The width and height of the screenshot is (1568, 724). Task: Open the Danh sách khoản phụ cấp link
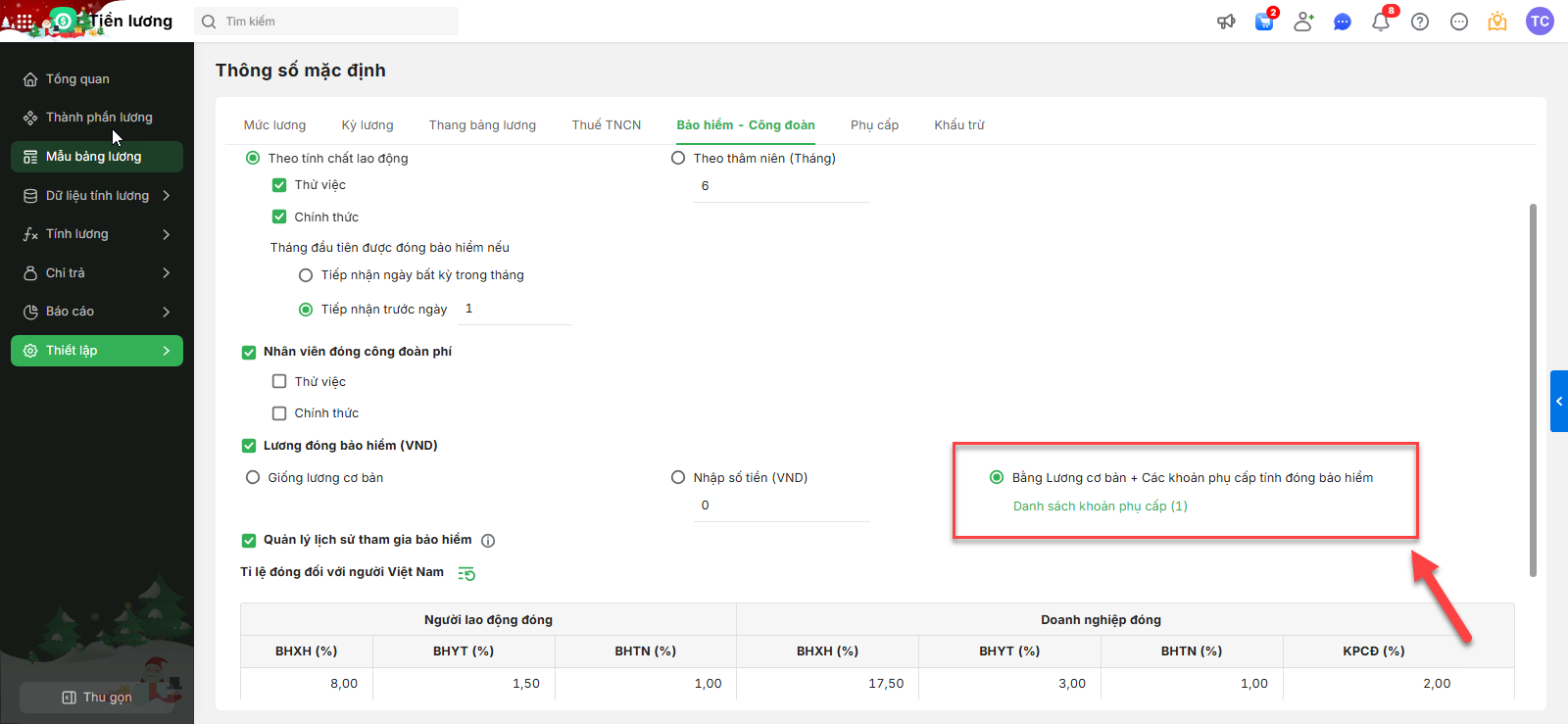1100,507
